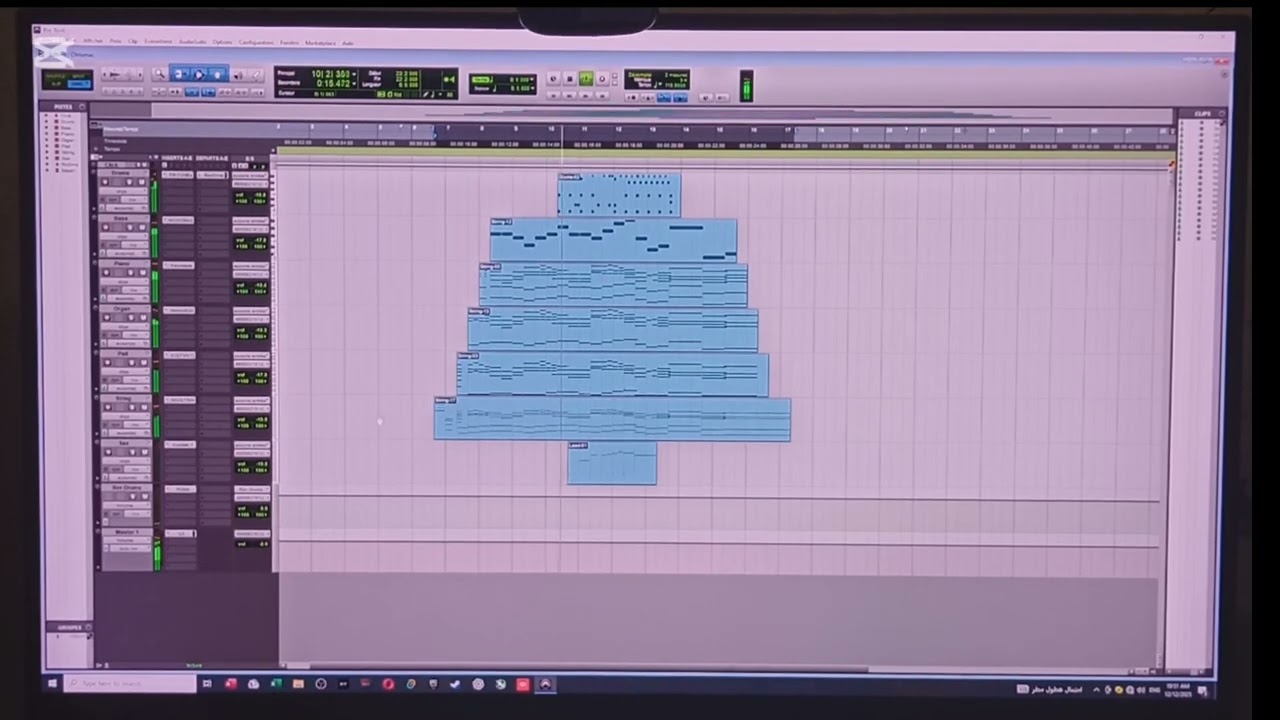Screen dimensions: 1280x720
Task: Open the PISTES track list menu
Action: [81, 107]
